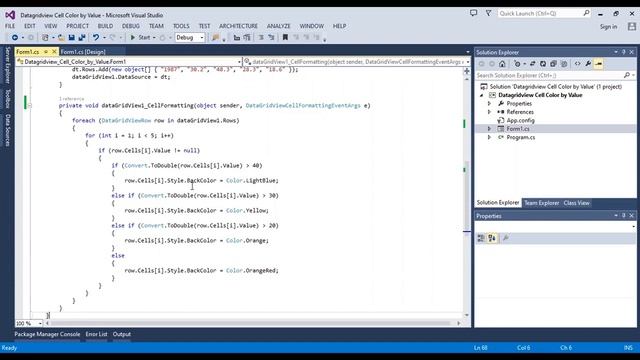The width and height of the screenshot is (640, 360).
Task: Open the Package Manager Console tab
Action: pyautogui.click(x=47, y=334)
